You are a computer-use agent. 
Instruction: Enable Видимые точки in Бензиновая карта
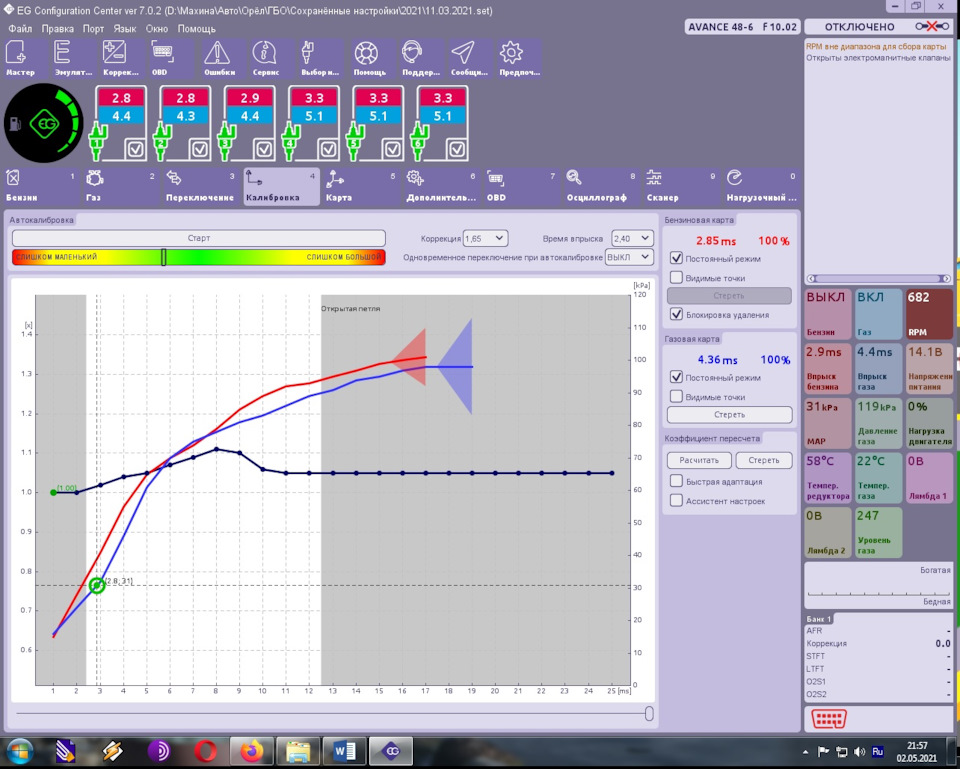coord(677,278)
